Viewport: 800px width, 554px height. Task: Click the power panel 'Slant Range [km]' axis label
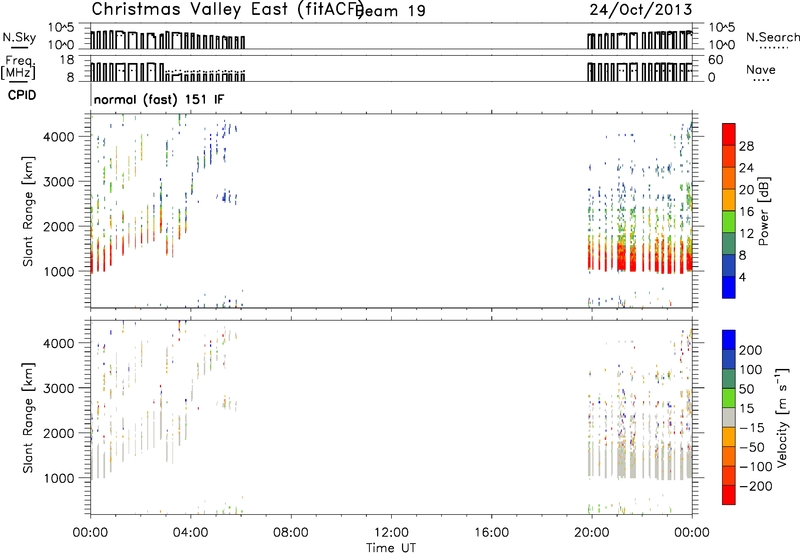coord(28,211)
